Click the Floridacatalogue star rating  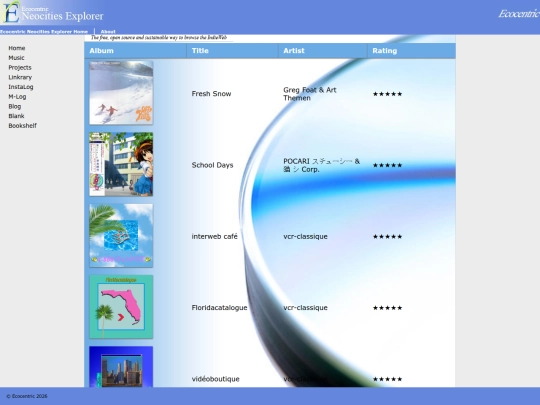pyautogui.click(x=387, y=308)
